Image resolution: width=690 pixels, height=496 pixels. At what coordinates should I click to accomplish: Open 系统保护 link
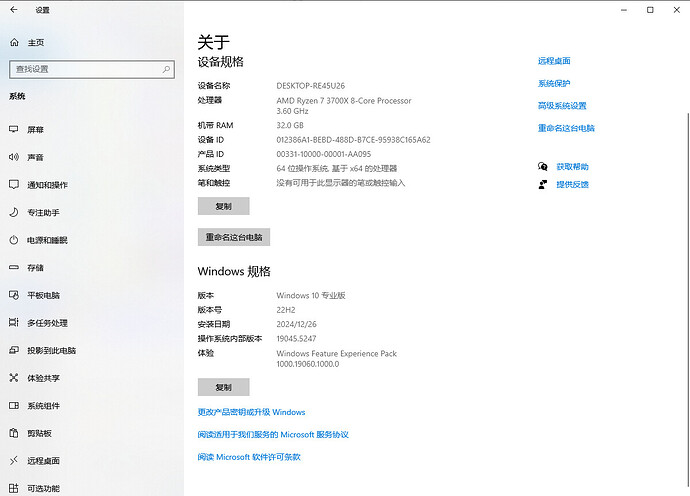click(x=554, y=83)
